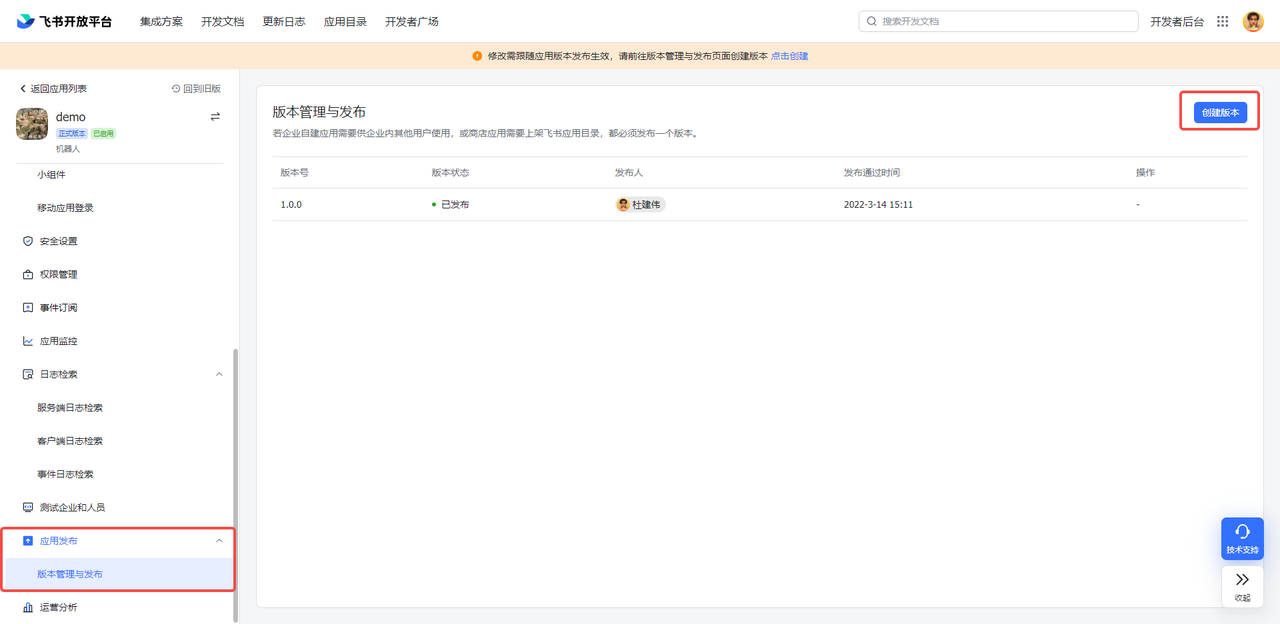Collapse the 日志检索 section

219,374
